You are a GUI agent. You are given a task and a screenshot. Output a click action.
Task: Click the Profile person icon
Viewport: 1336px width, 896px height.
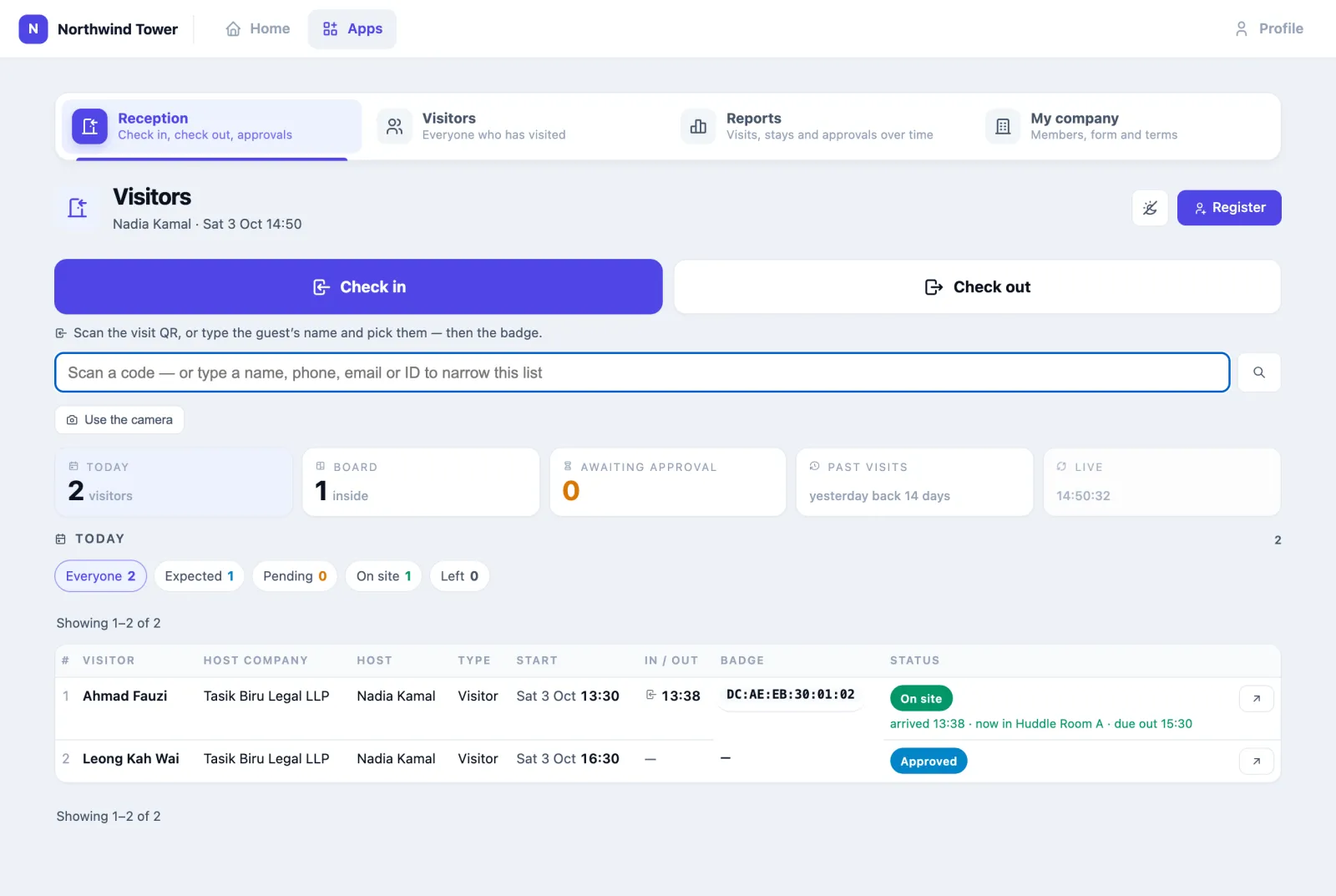1242,29
